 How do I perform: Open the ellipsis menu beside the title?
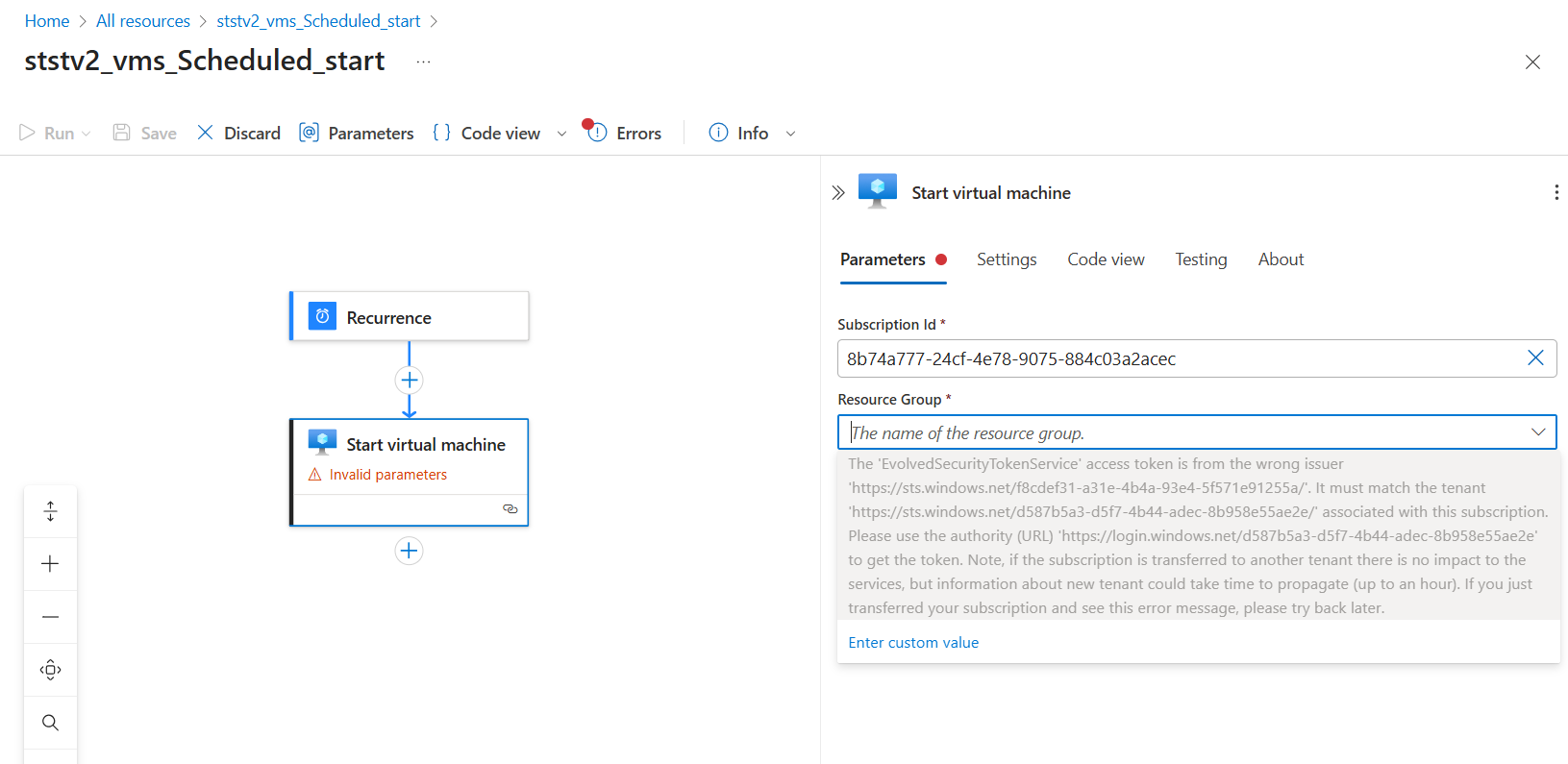(x=423, y=62)
